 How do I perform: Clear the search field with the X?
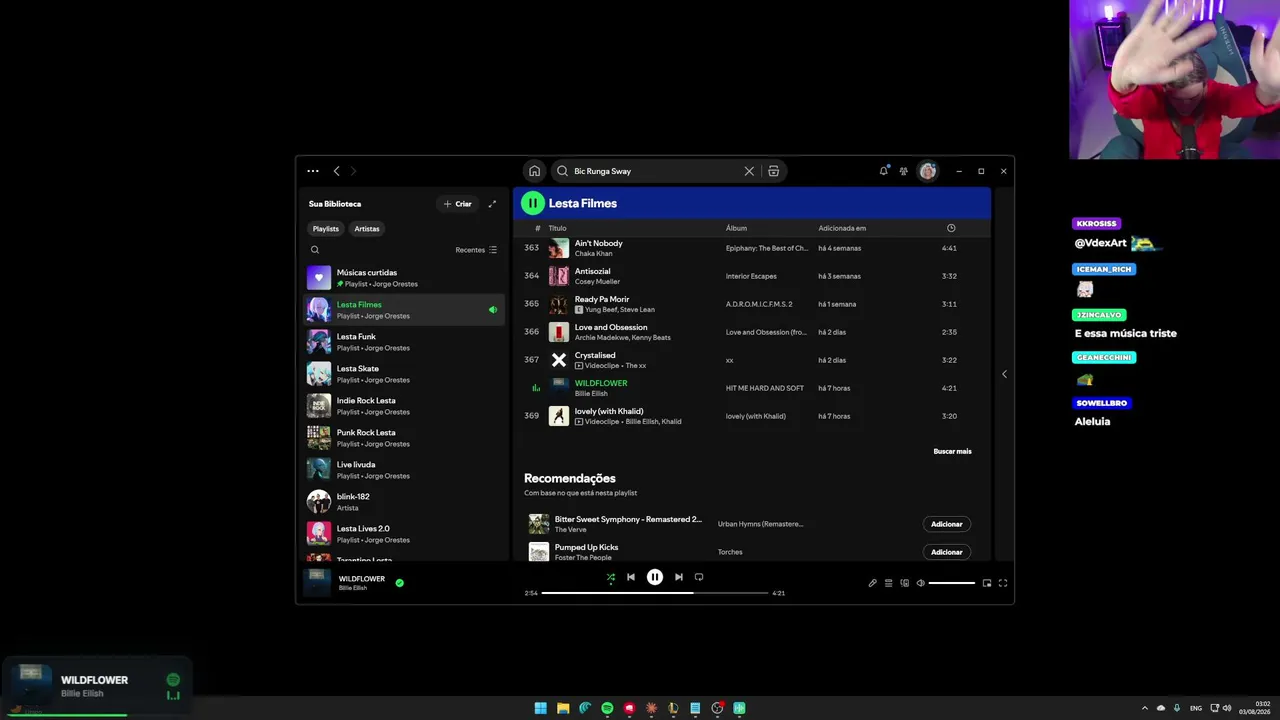click(749, 171)
